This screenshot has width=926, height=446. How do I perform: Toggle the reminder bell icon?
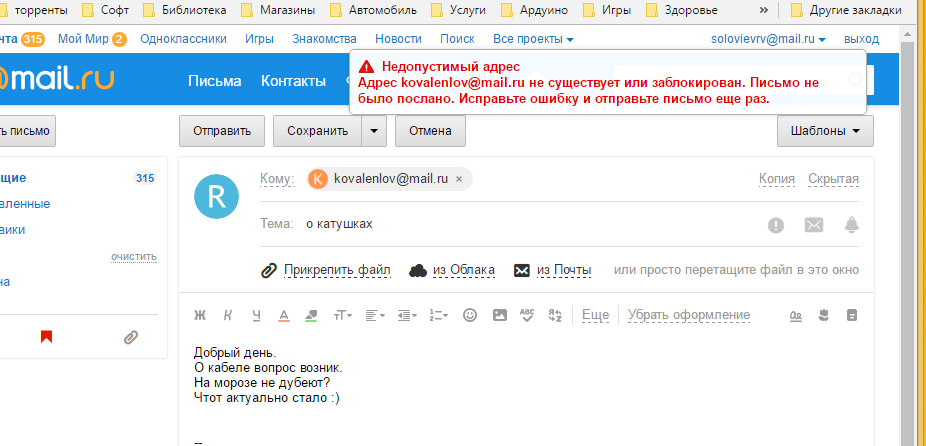point(852,225)
